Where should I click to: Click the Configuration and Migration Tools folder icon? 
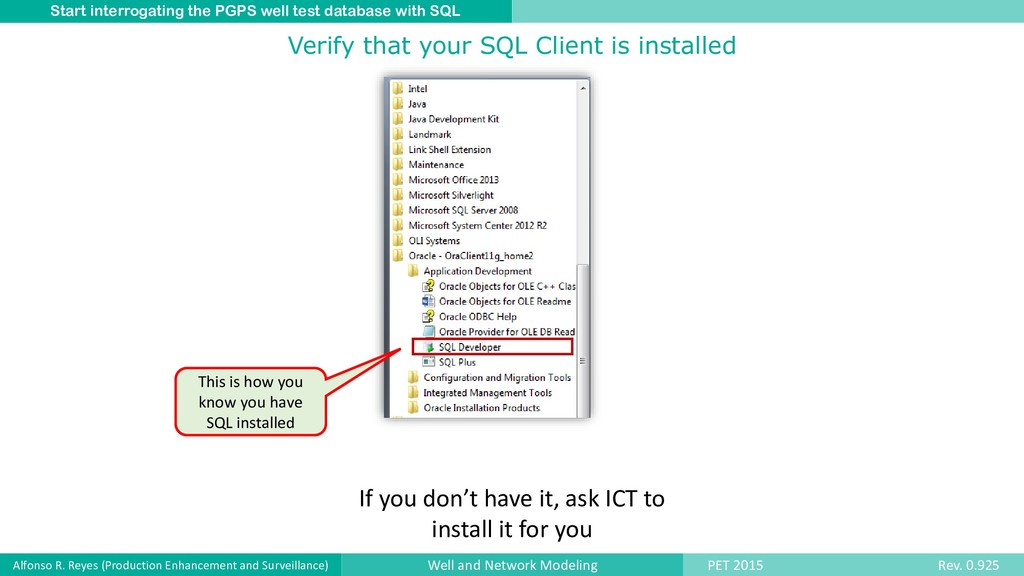(413, 377)
